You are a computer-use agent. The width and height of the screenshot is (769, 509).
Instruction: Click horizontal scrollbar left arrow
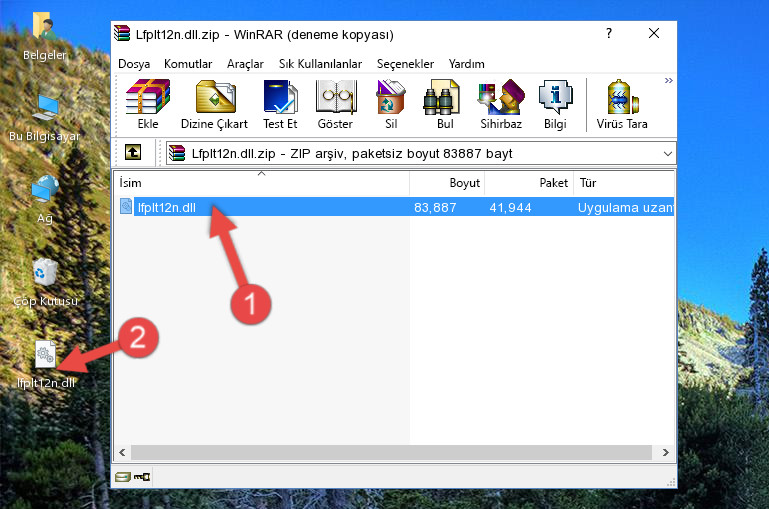pyautogui.click(x=122, y=452)
